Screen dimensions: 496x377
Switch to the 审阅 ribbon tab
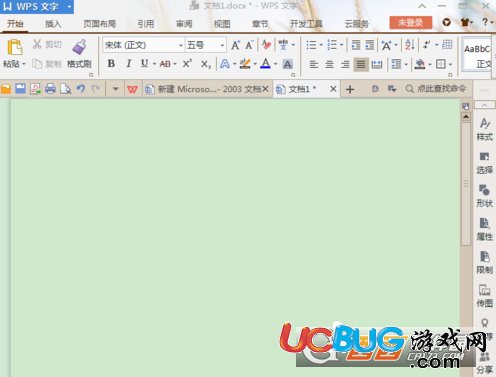[184, 24]
